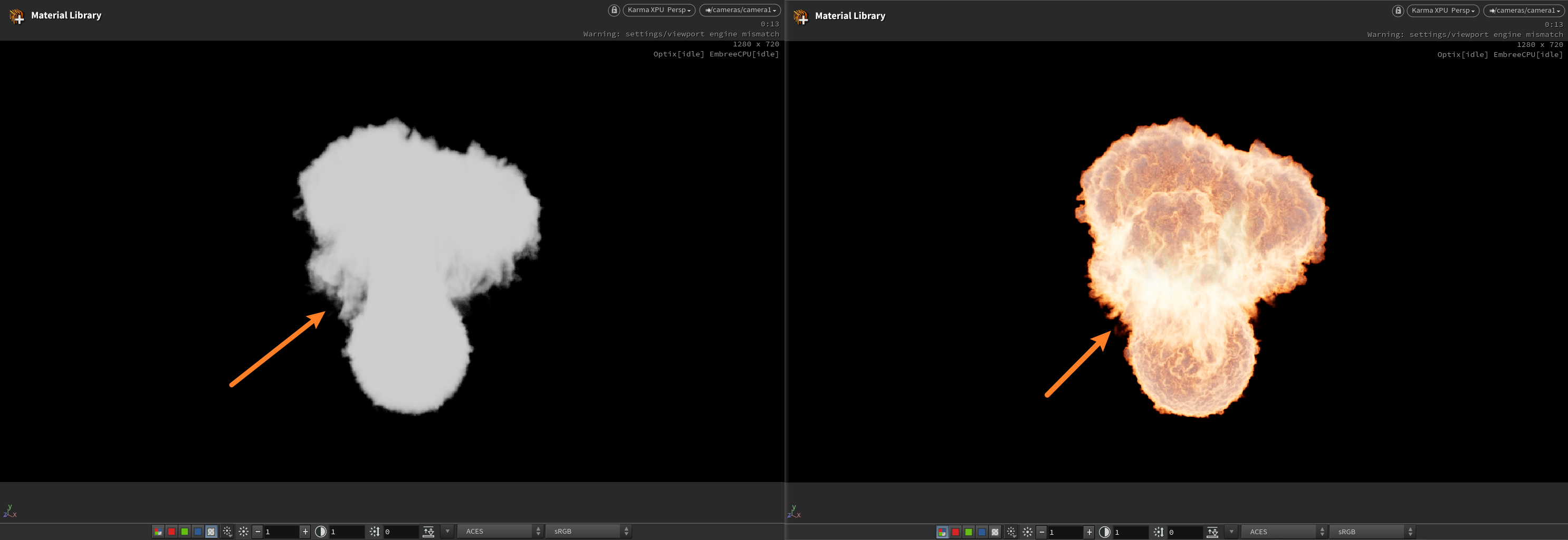Image resolution: width=1568 pixels, height=540 pixels.
Task: Click the XYZ axis gizmo in left viewport
Action: click(9, 512)
